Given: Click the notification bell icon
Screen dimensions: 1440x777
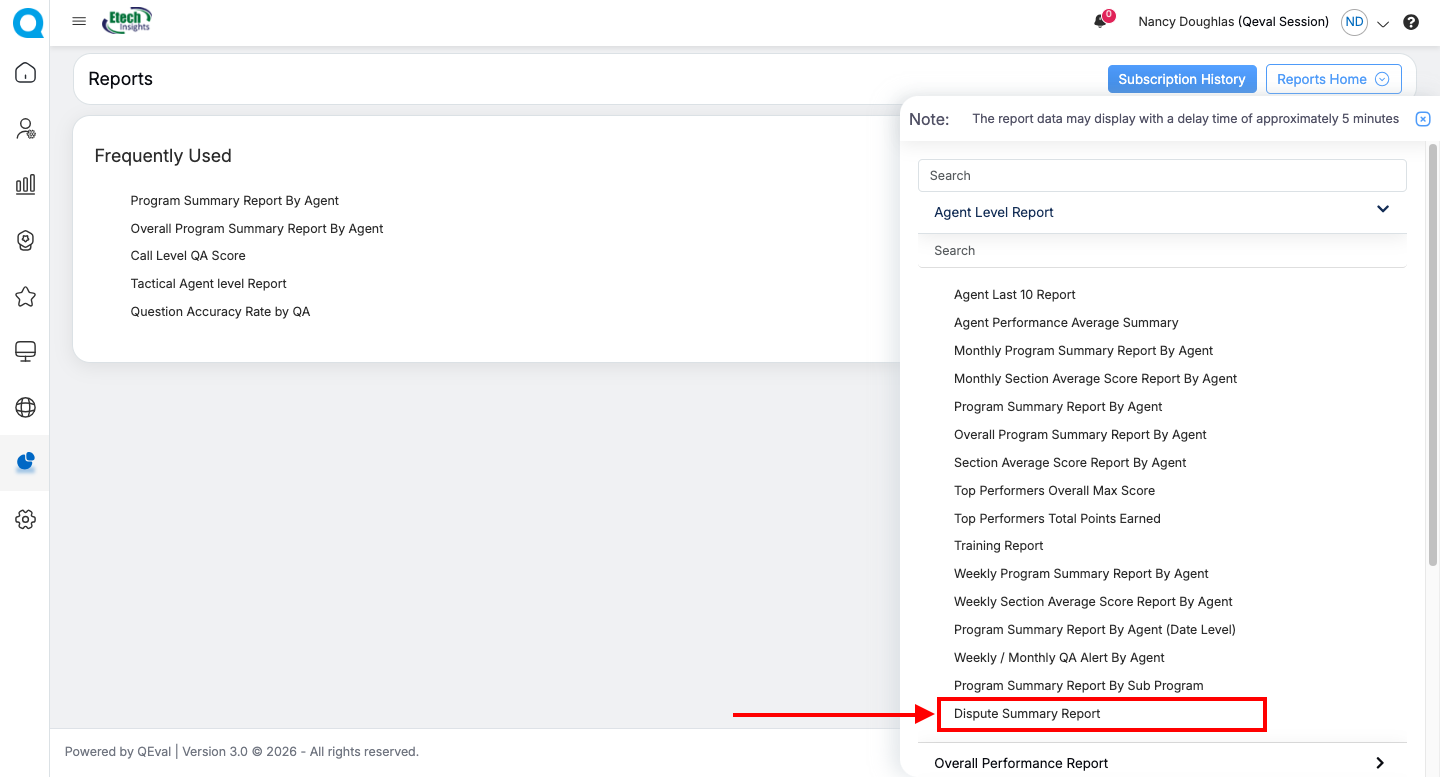Looking at the screenshot, I should point(1100,21).
